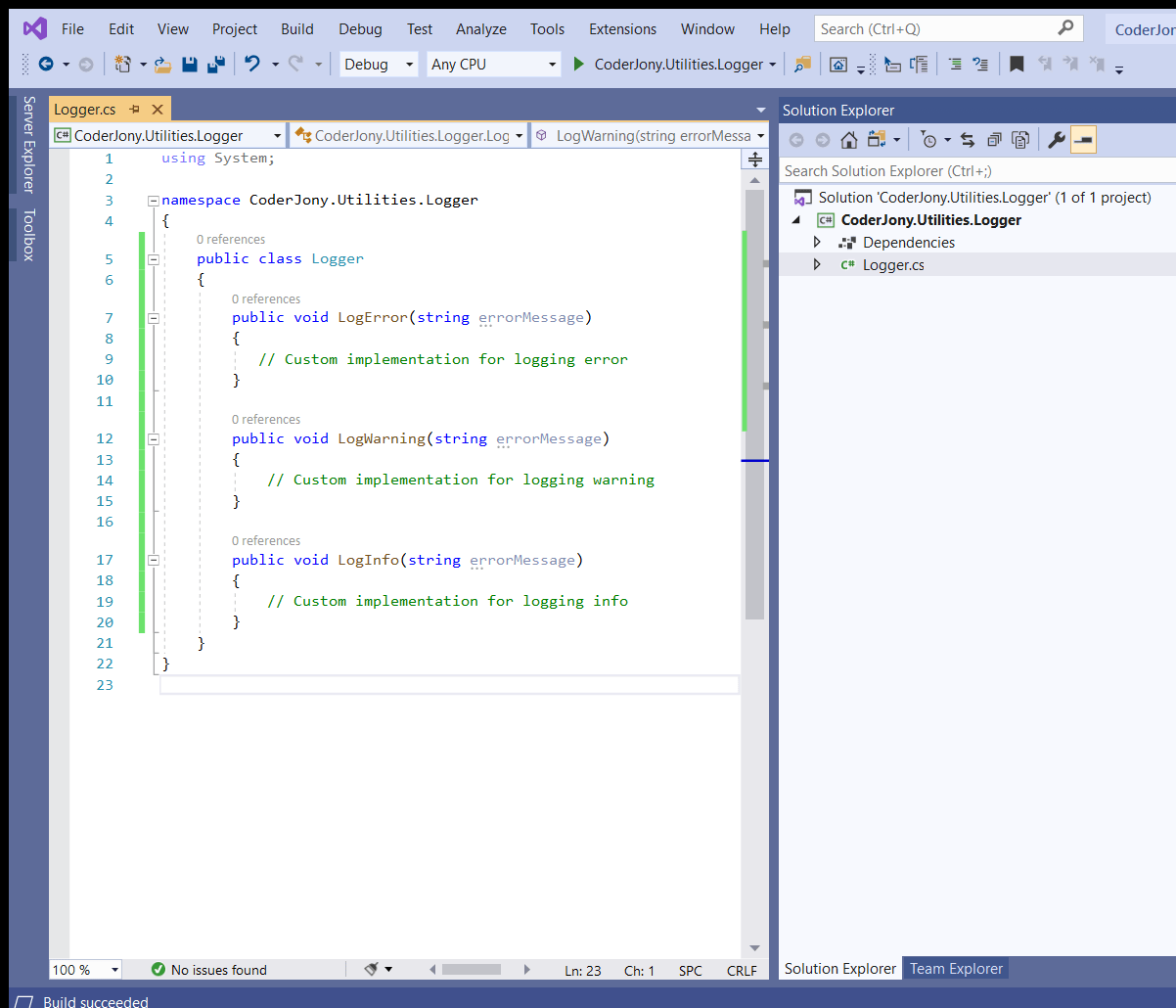The height and width of the screenshot is (1008, 1176).
Task: Click the Save All icon
Action: pos(217,64)
